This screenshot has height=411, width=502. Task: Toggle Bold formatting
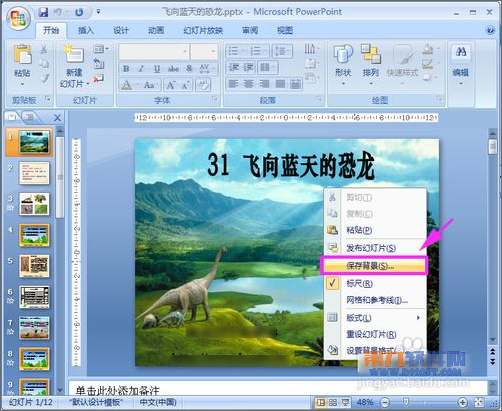(126, 69)
